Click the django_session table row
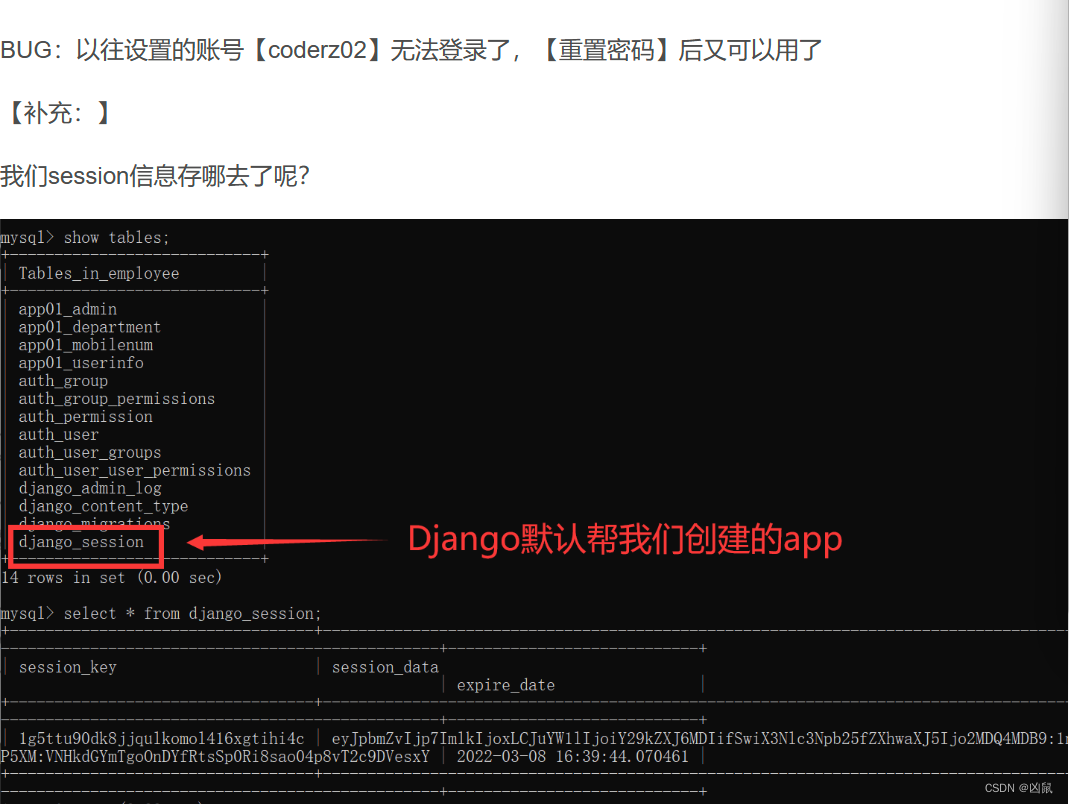1069x804 pixels. click(x=81, y=542)
